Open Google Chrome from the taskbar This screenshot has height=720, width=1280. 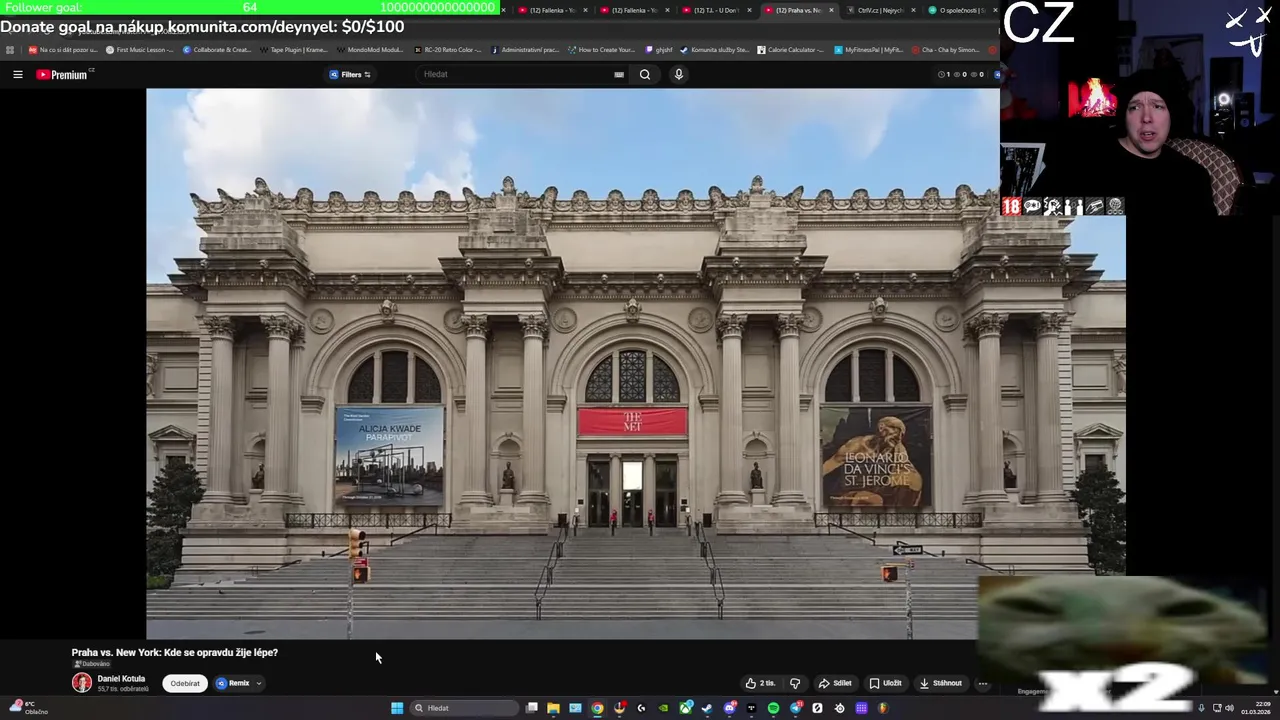597,708
